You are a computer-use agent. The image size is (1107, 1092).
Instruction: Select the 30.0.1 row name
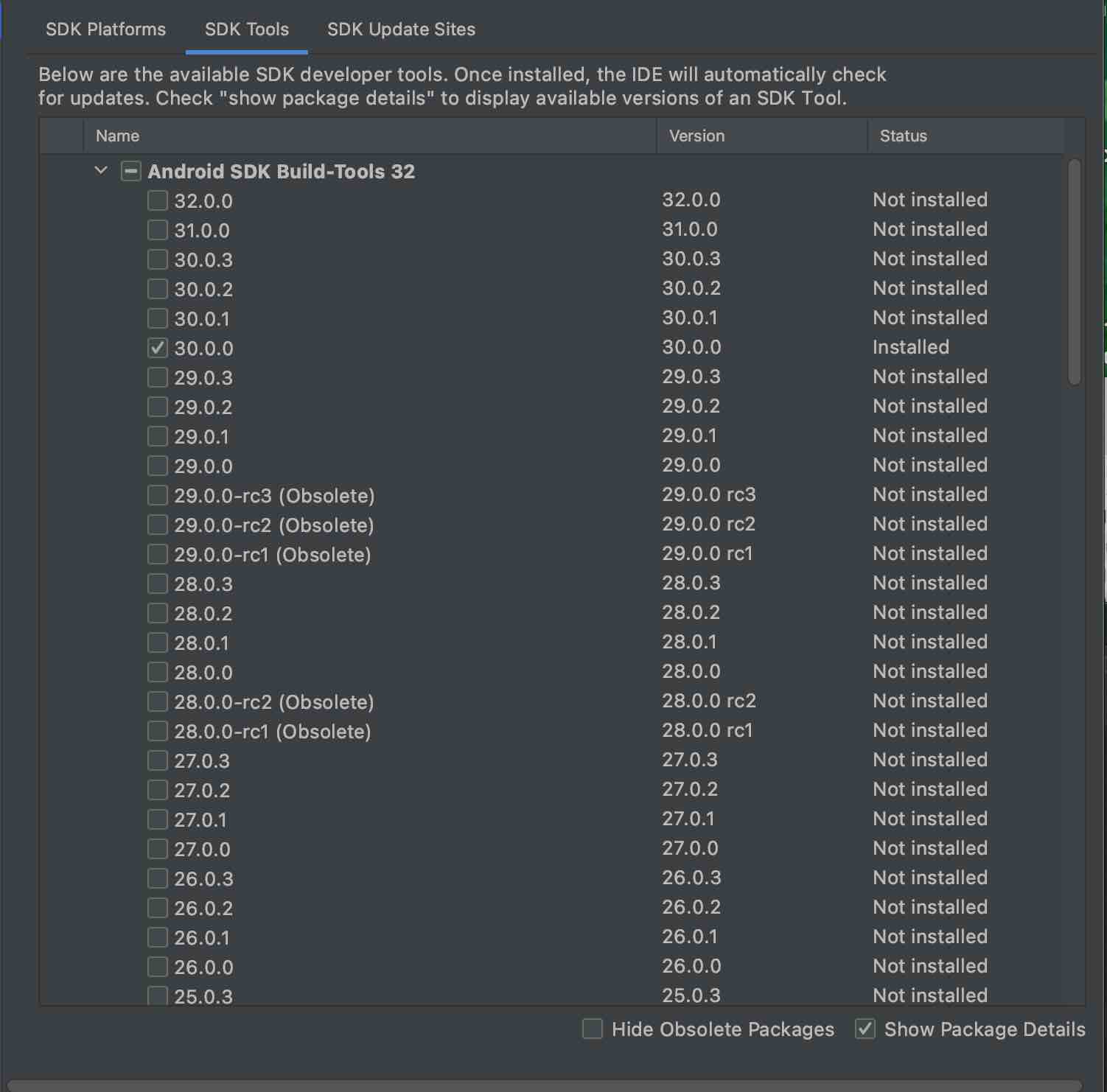(x=202, y=319)
